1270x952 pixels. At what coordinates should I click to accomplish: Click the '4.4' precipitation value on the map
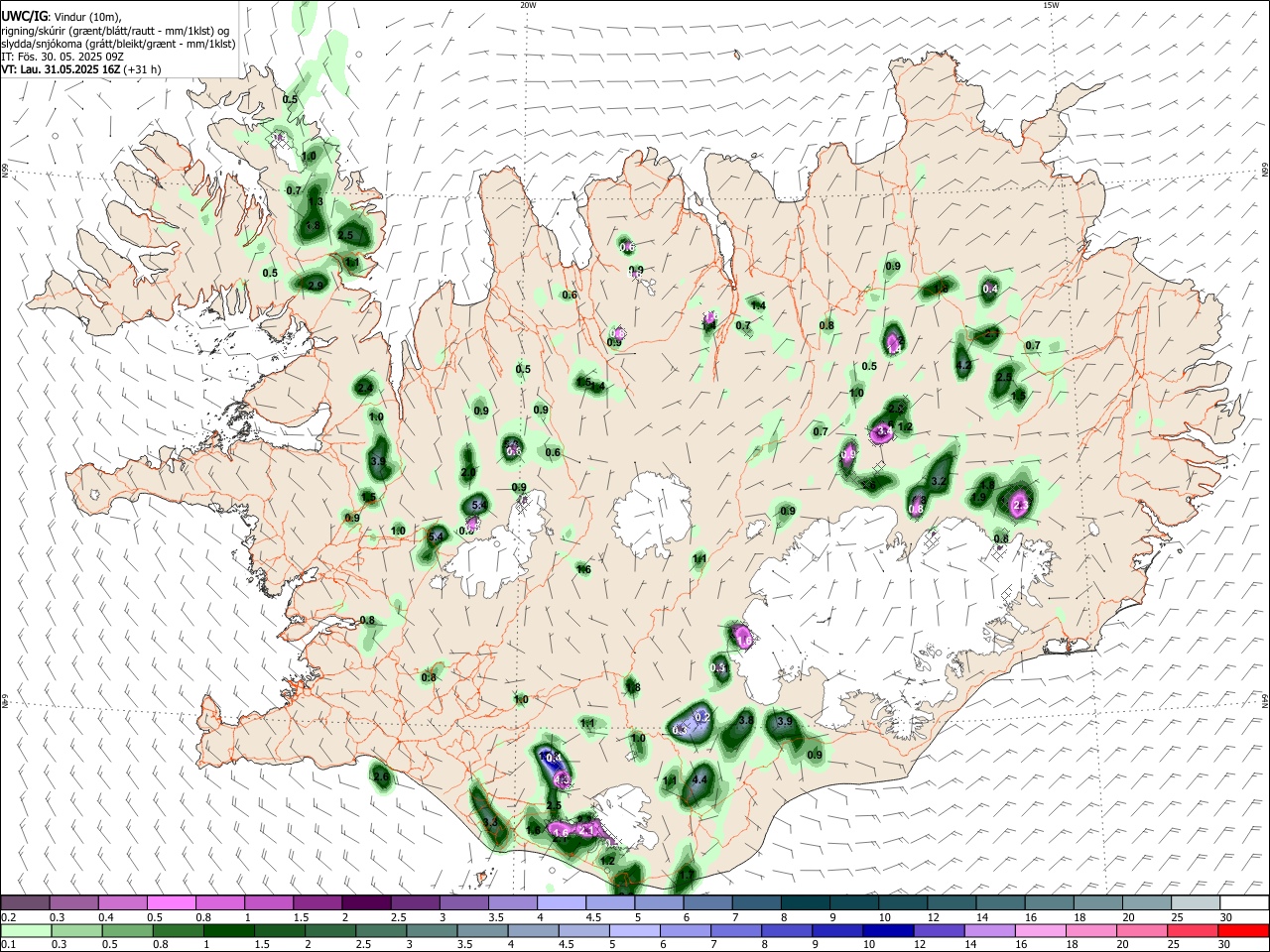(699, 779)
